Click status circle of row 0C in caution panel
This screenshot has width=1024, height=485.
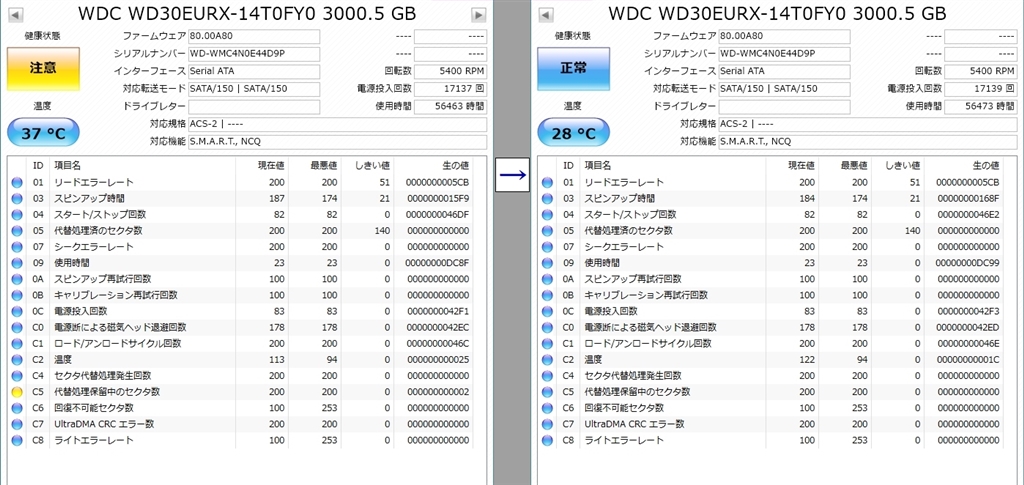coord(17,311)
